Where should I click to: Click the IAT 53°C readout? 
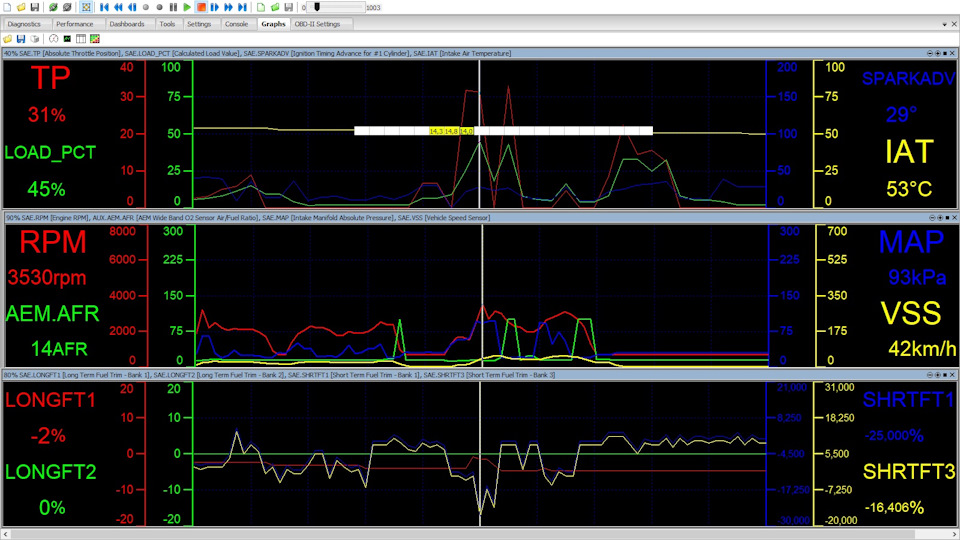coord(909,189)
